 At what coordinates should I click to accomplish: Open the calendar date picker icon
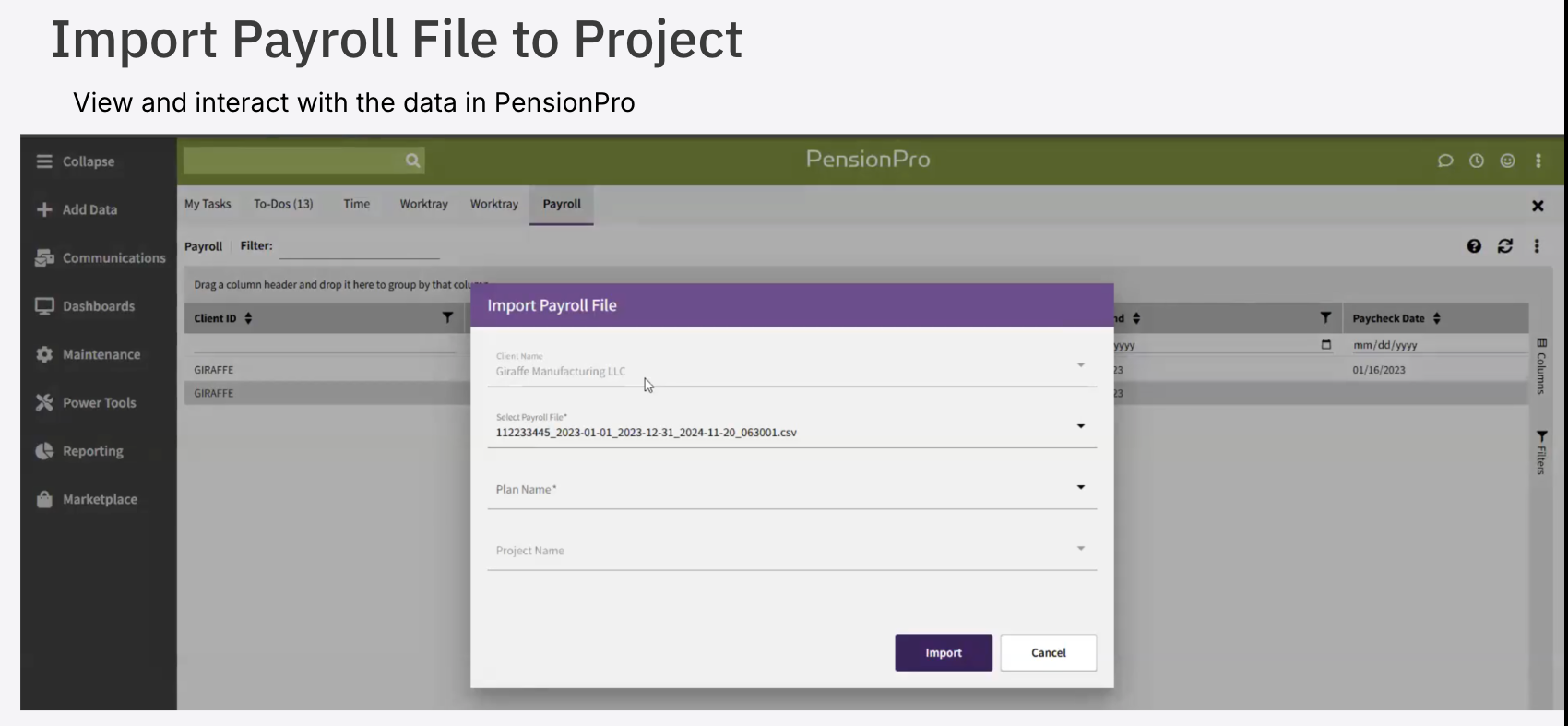[1326, 345]
